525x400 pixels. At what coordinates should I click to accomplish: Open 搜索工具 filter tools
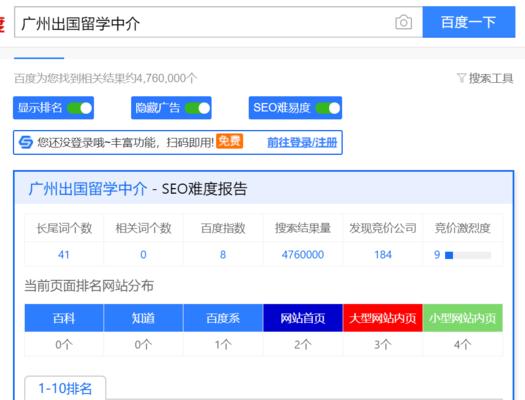[x=491, y=78]
